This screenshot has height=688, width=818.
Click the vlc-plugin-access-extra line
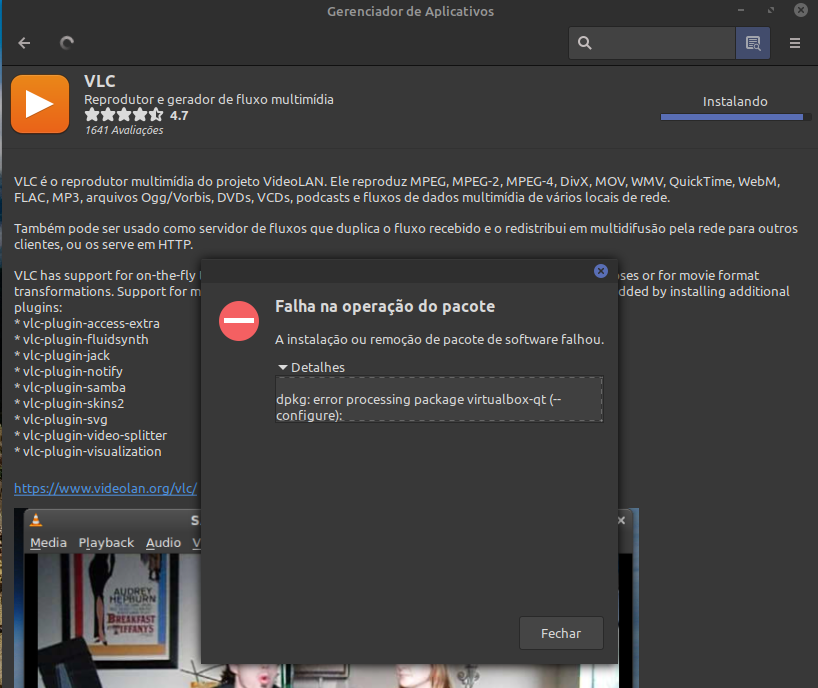point(87,323)
